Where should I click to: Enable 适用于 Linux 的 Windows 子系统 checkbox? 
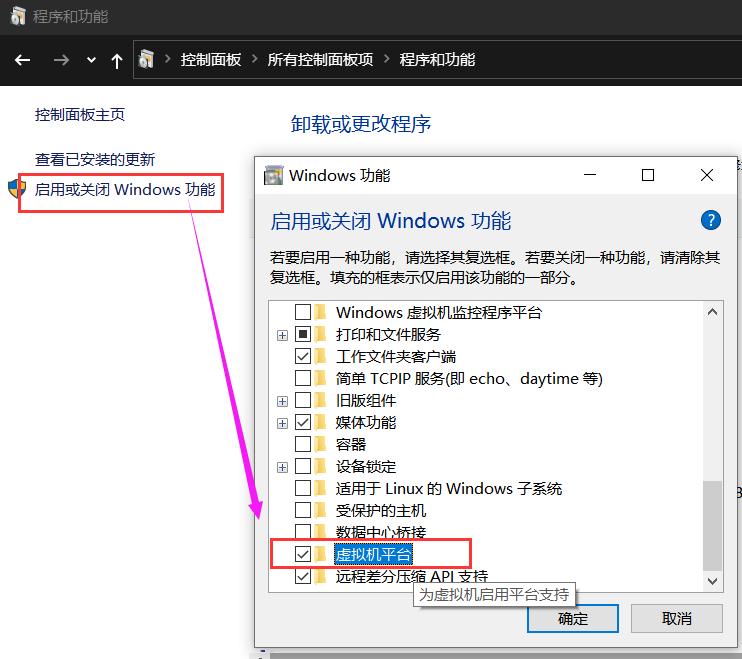(303, 488)
